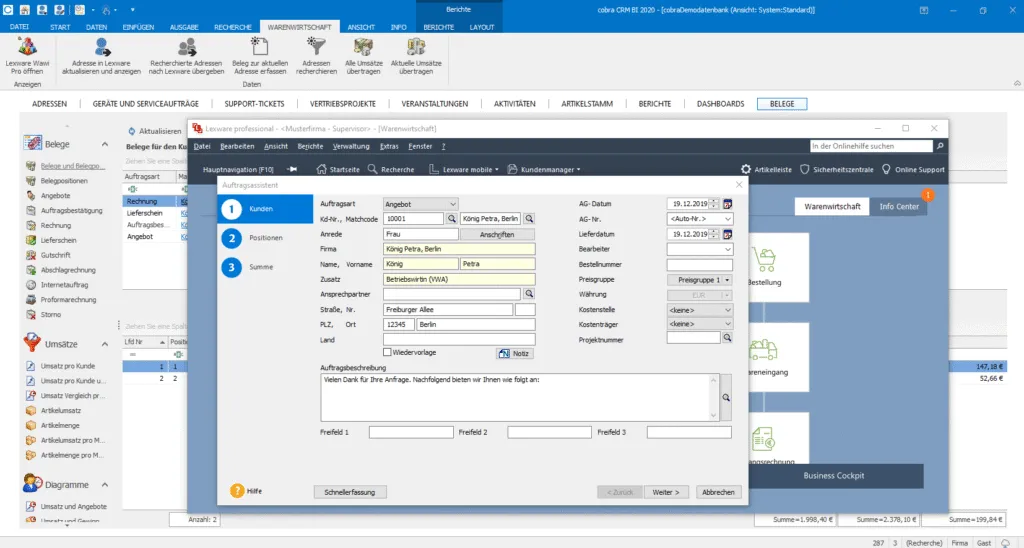Click the Freifeld 1 input field
Viewport: 1024px width, 548px height.
(411, 432)
